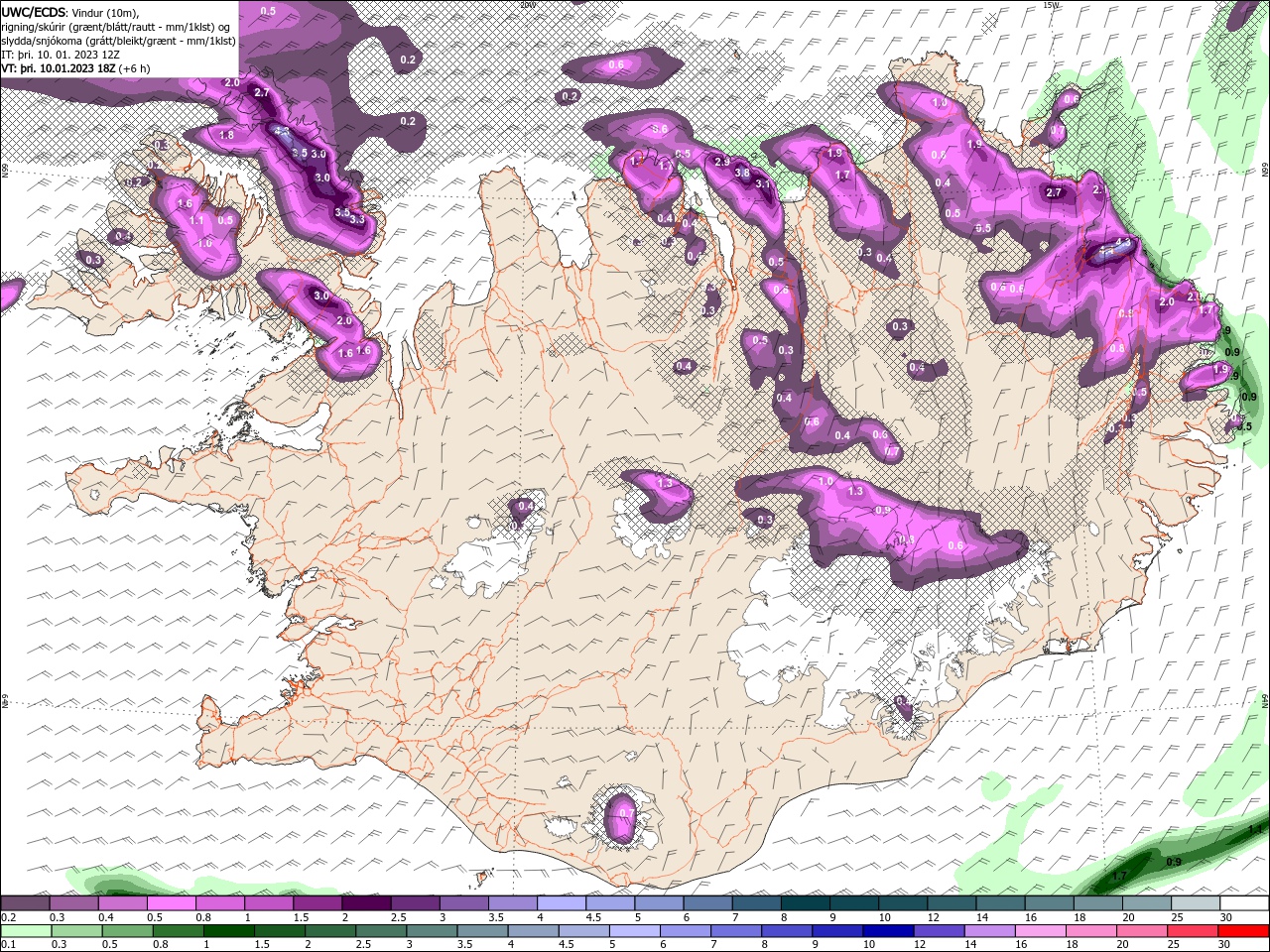Click the snow scale swatch between 0.2 and 0.3
1270x952 pixels.
(x=25, y=903)
